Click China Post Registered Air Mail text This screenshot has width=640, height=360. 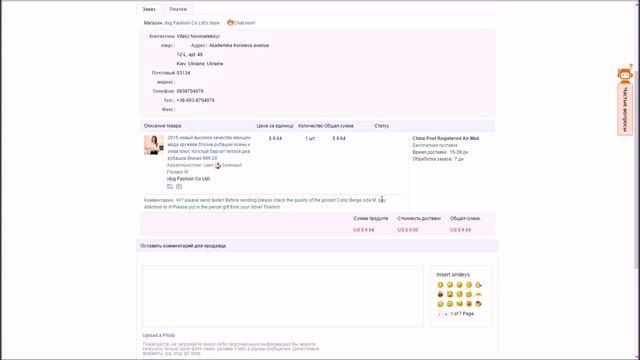click(x=446, y=138)
